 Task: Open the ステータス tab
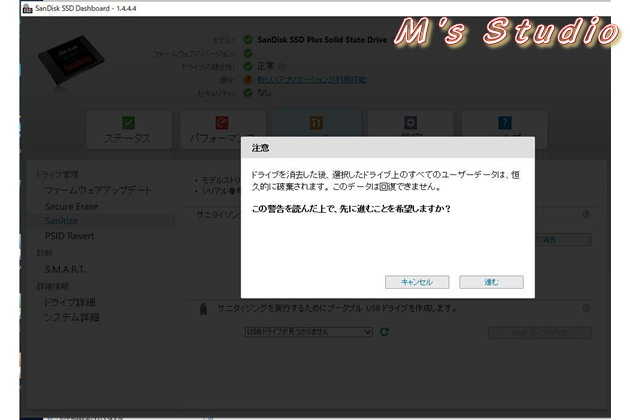[x=129, y=130]
